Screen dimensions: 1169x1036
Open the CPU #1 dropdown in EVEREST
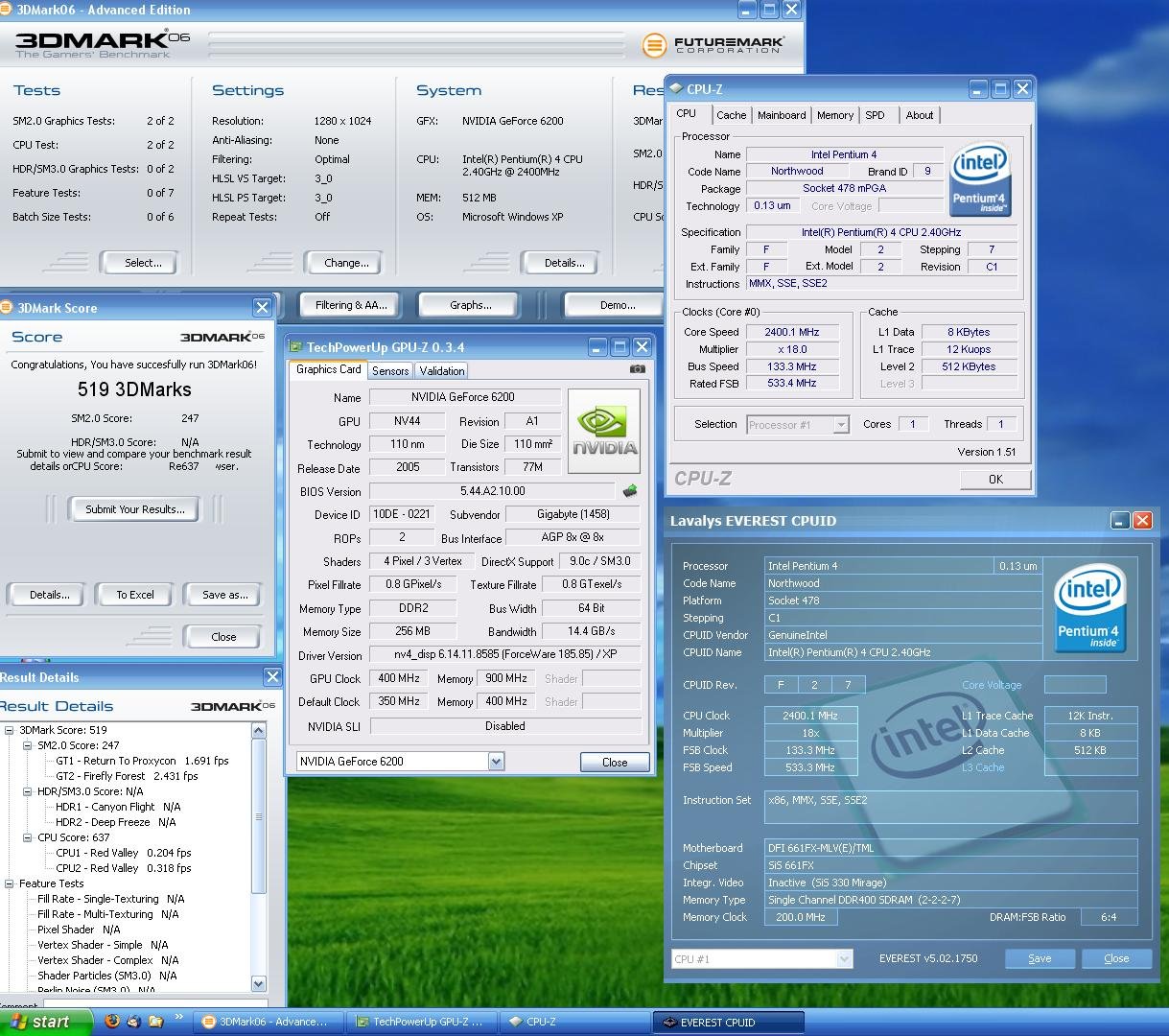[844, 958]
